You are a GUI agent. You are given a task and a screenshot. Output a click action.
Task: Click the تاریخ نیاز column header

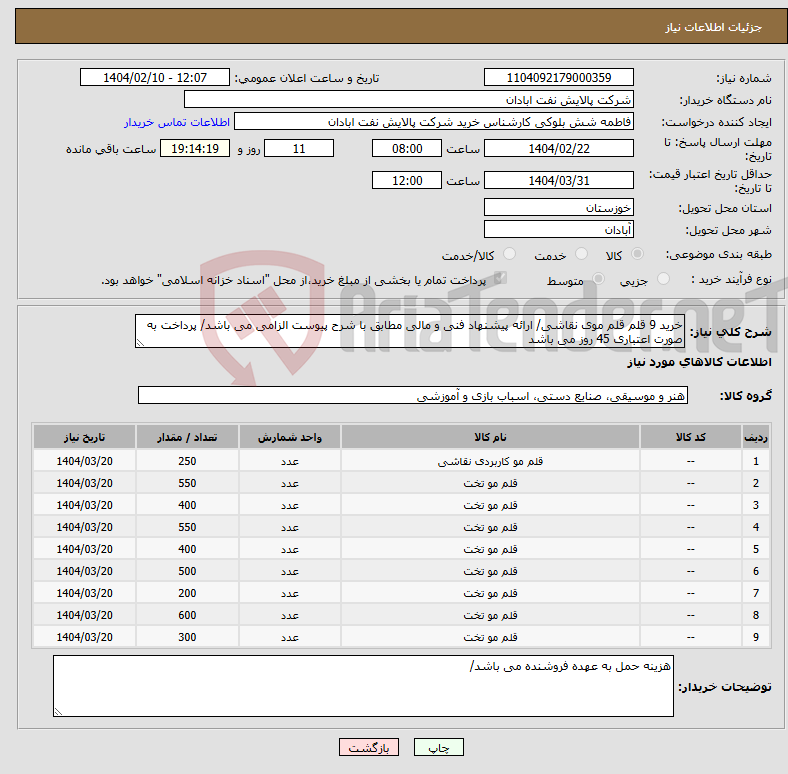point(84,437)
